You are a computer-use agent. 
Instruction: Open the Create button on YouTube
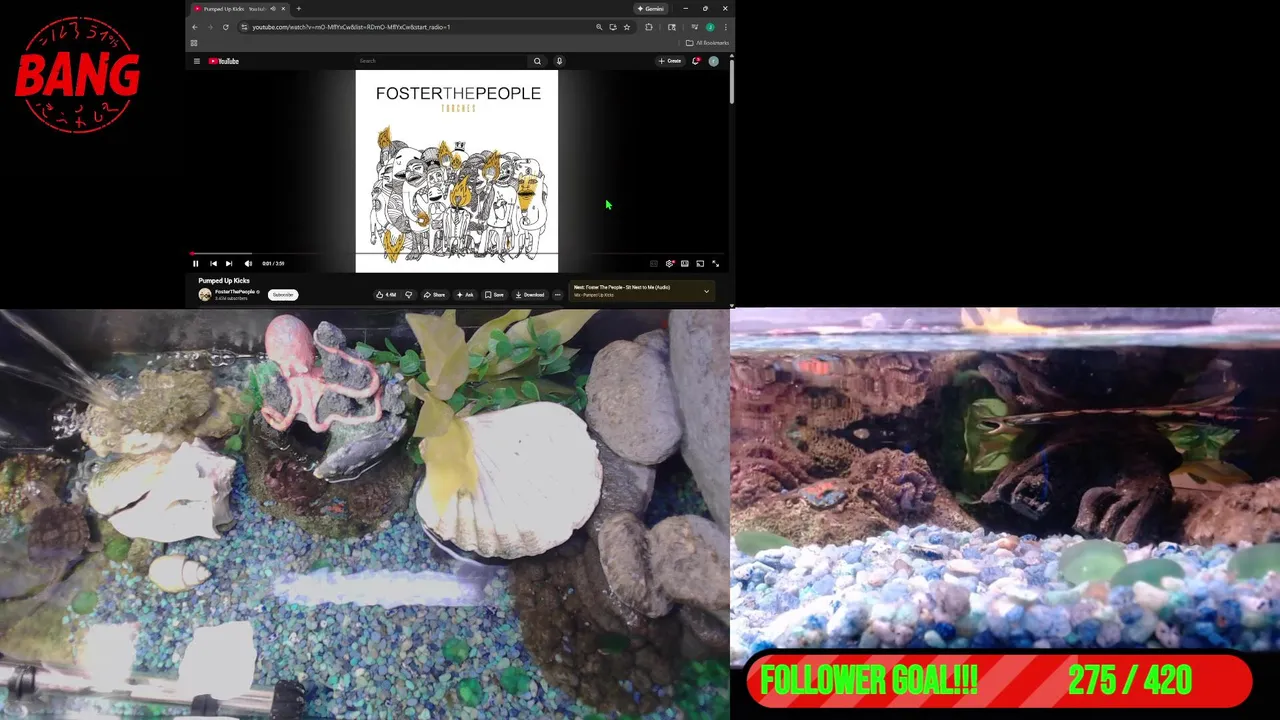[670, 61]
